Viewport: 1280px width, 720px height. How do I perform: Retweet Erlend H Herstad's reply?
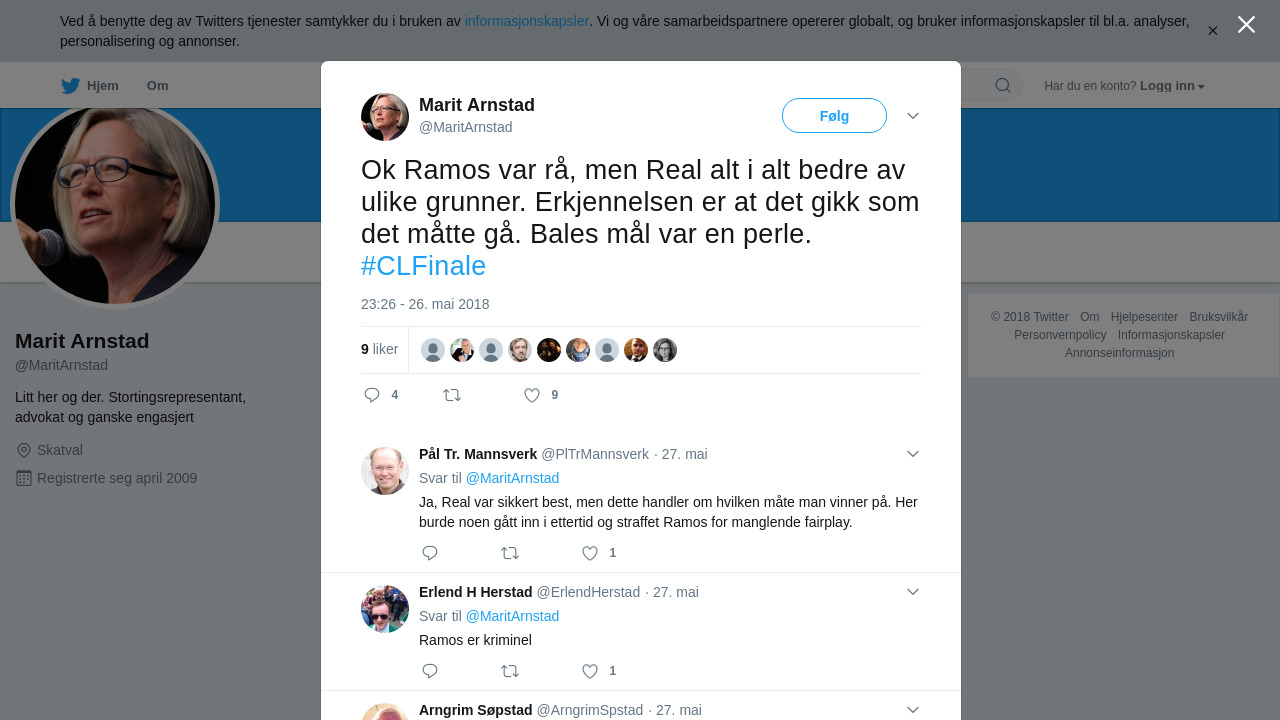tap(510, 671)
